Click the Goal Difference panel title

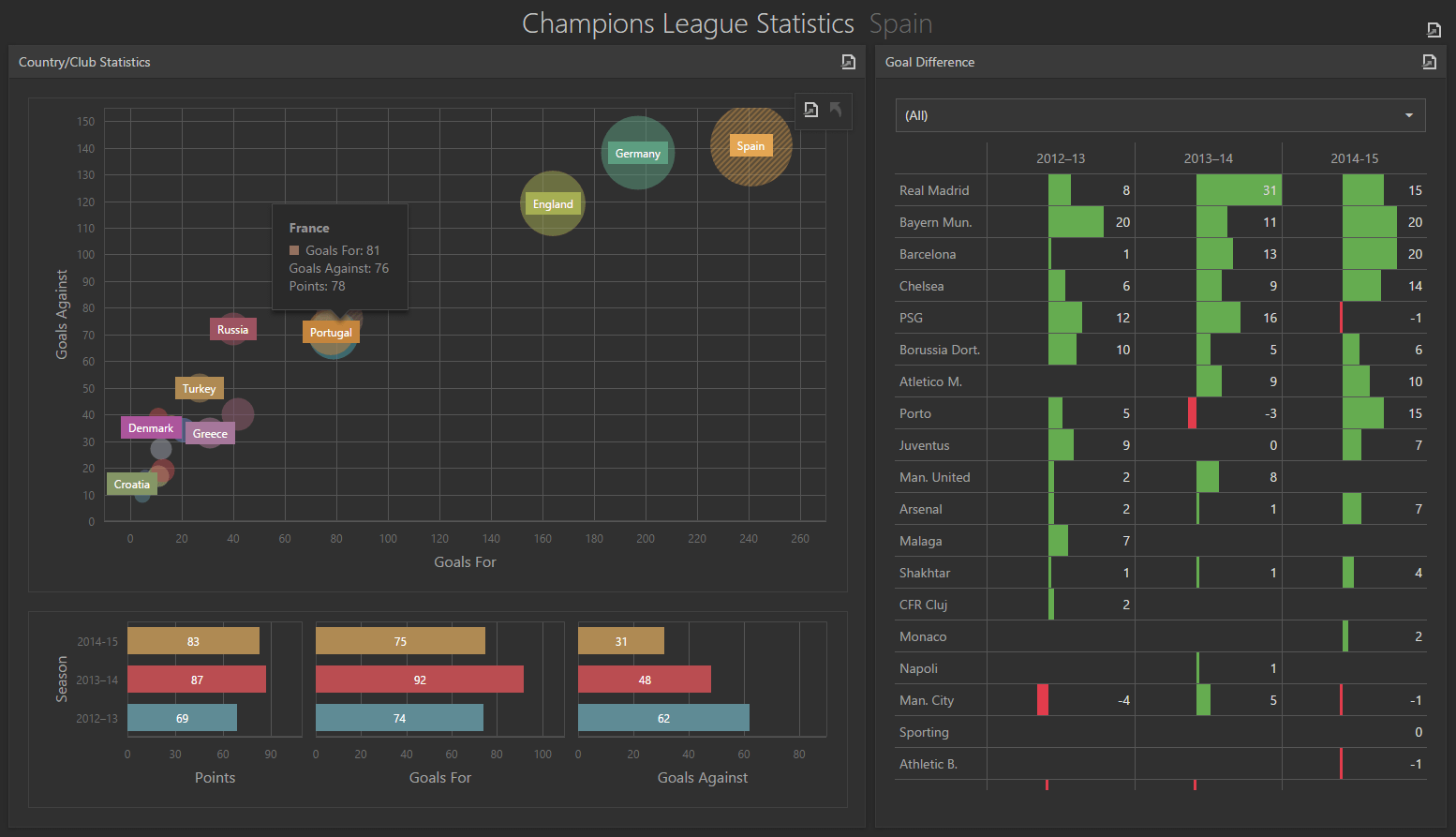pyautogui.click(x=929, y=62)
